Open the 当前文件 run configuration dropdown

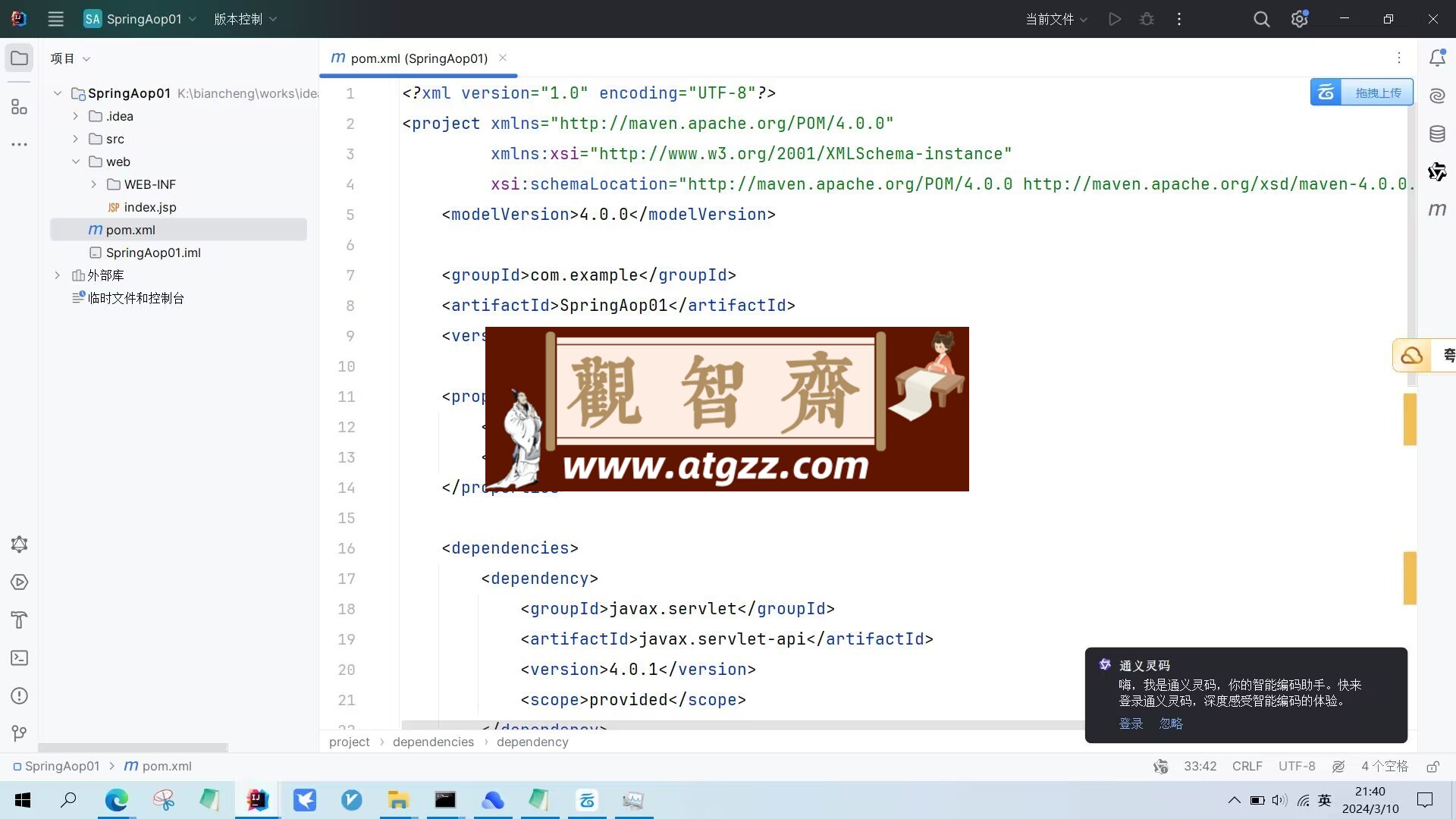click(x=1056, y=19)
